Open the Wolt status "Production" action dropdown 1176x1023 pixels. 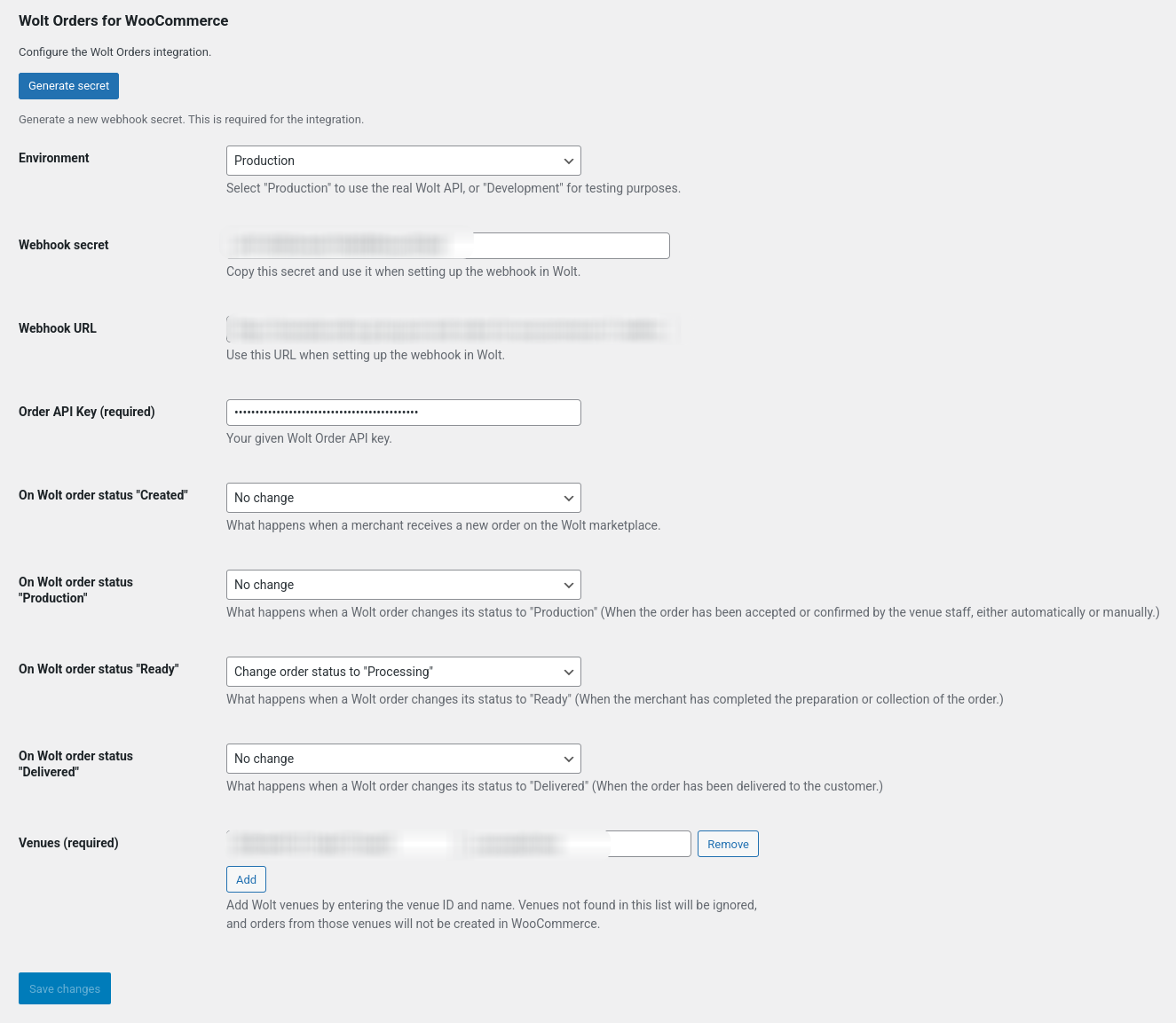(x=403, y=585)
